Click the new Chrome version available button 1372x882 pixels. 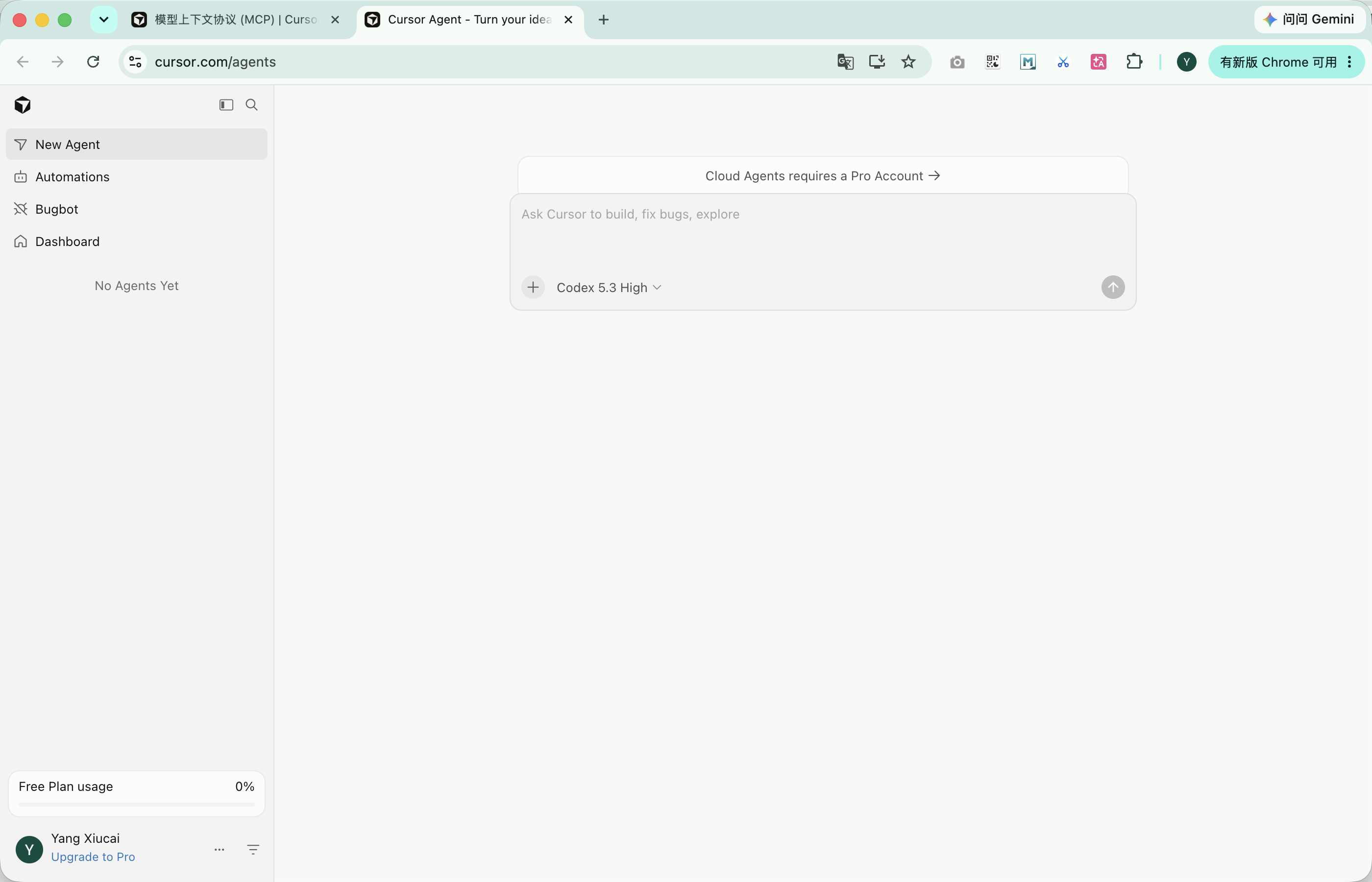point(1277,62)
